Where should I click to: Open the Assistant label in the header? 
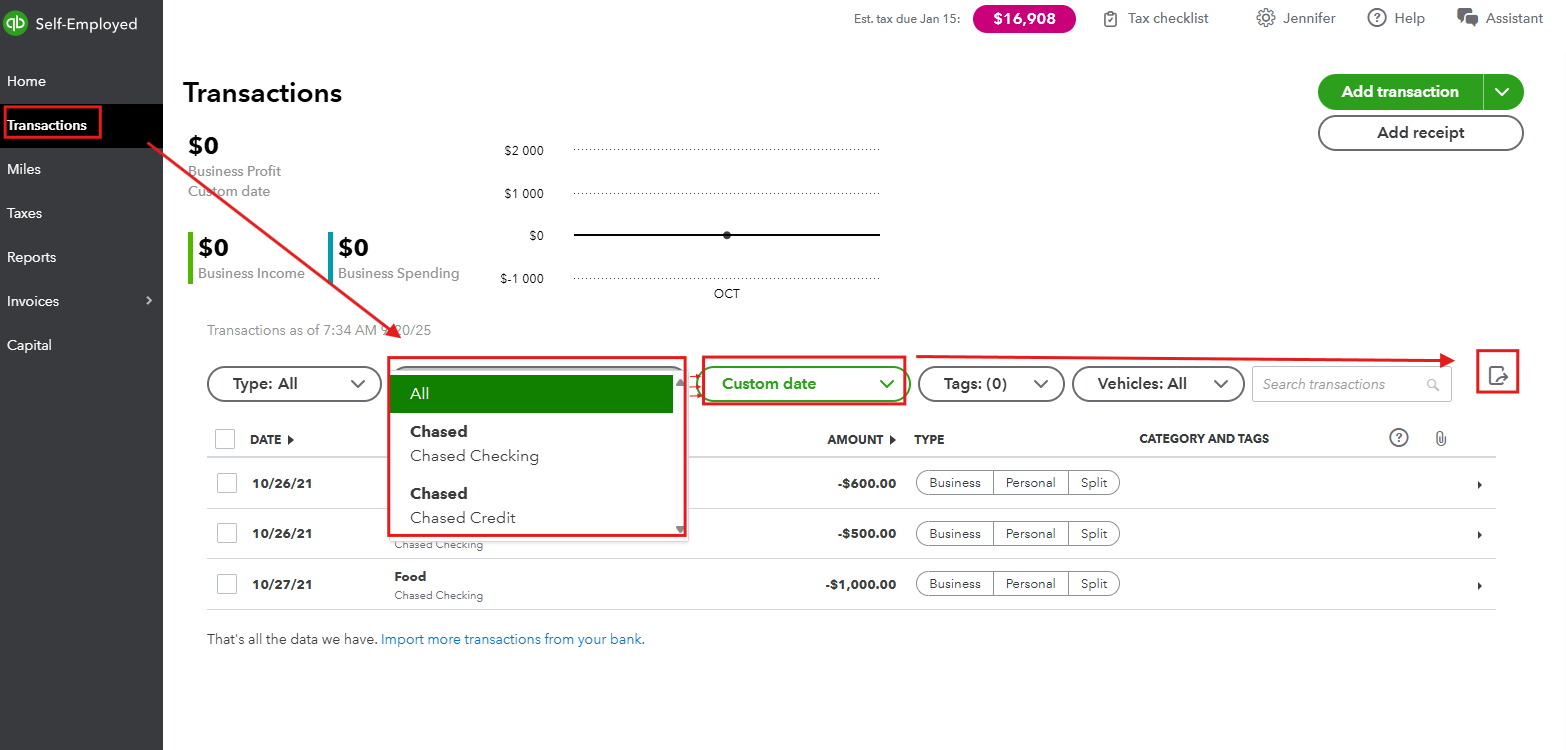click(x=1514, y=18)
